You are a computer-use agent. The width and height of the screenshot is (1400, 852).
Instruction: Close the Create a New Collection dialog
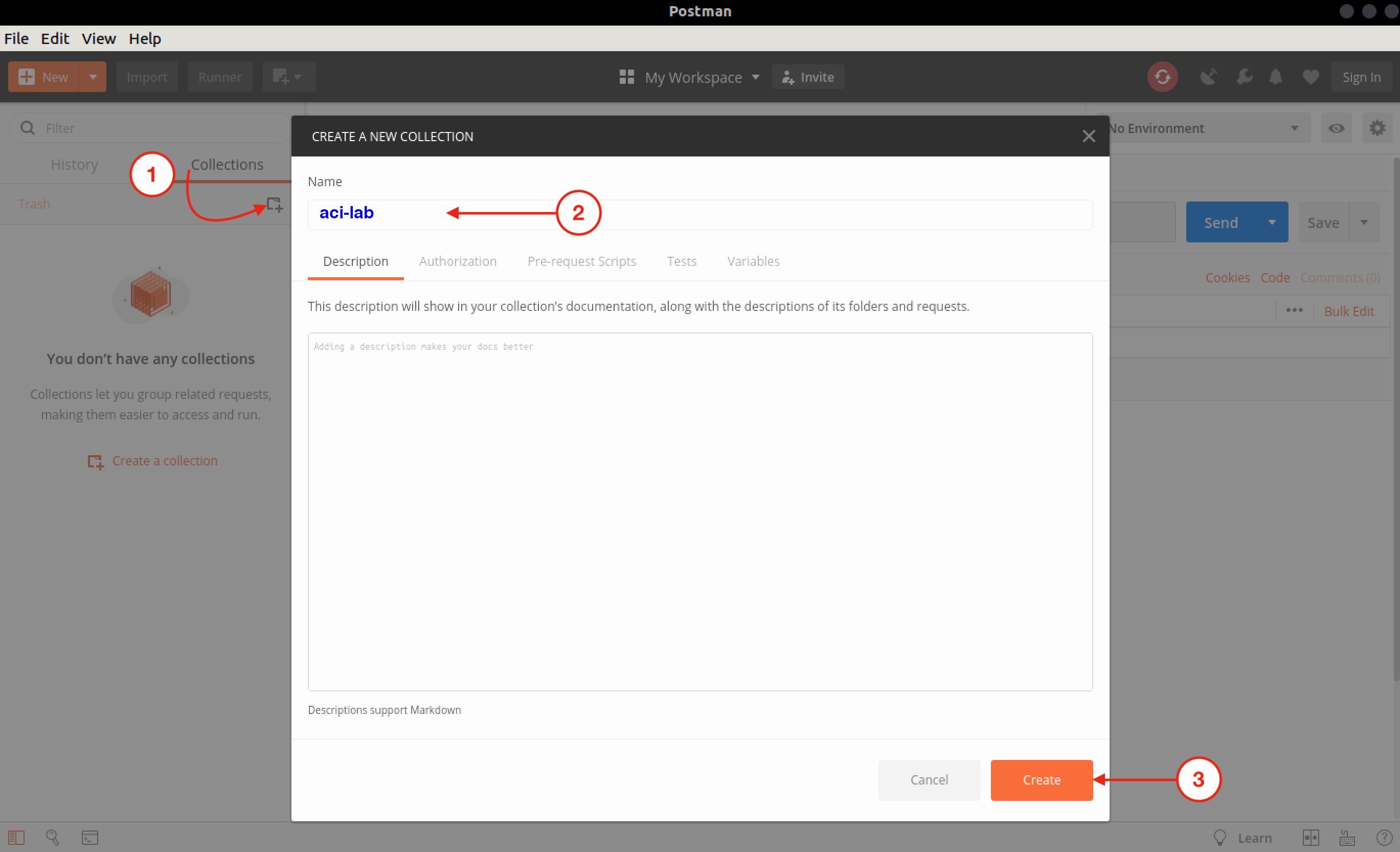pyautogui.click(x=1088, y=137)
